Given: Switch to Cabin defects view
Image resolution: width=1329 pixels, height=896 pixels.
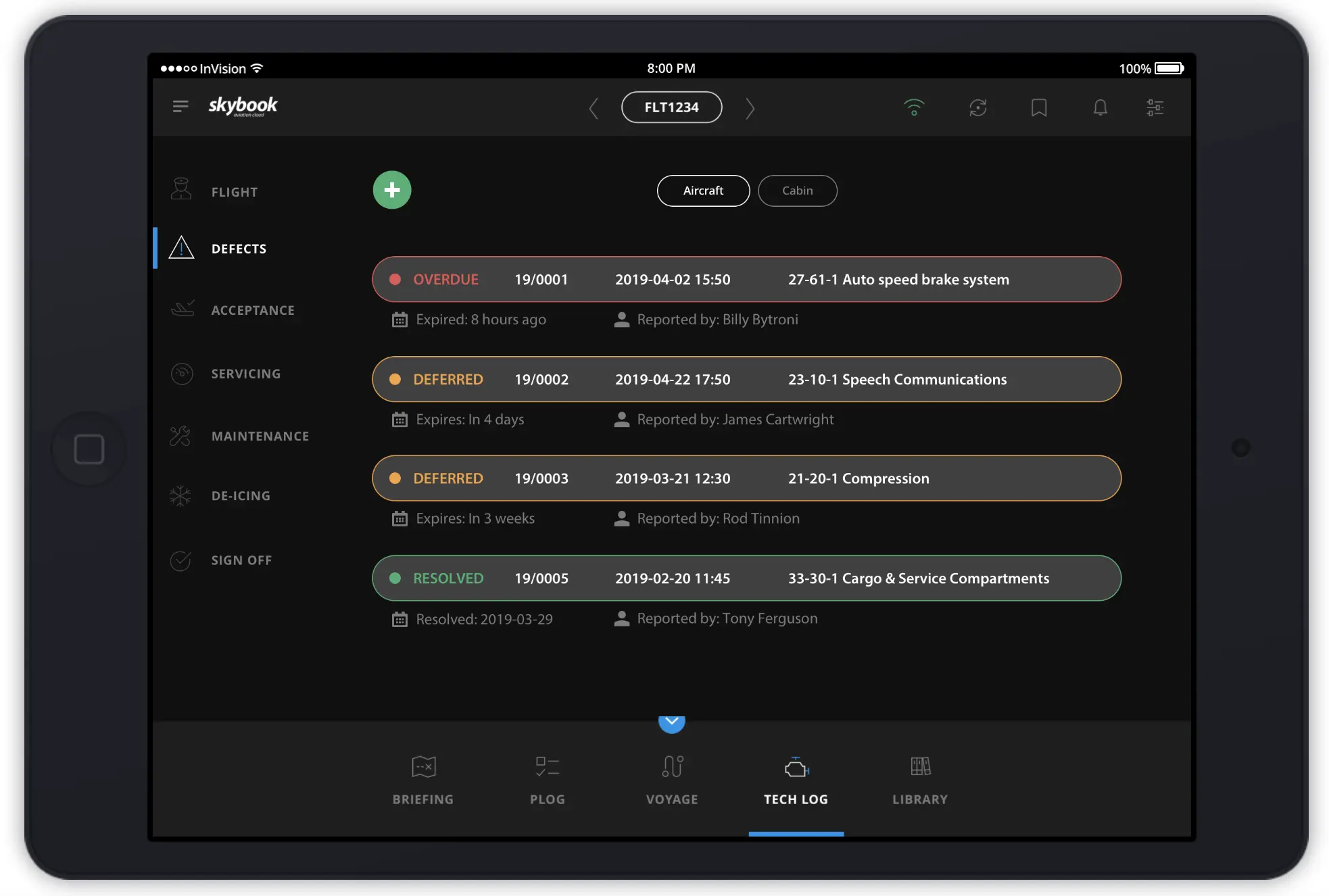Looking at the screenshot, I should [796, 189].
